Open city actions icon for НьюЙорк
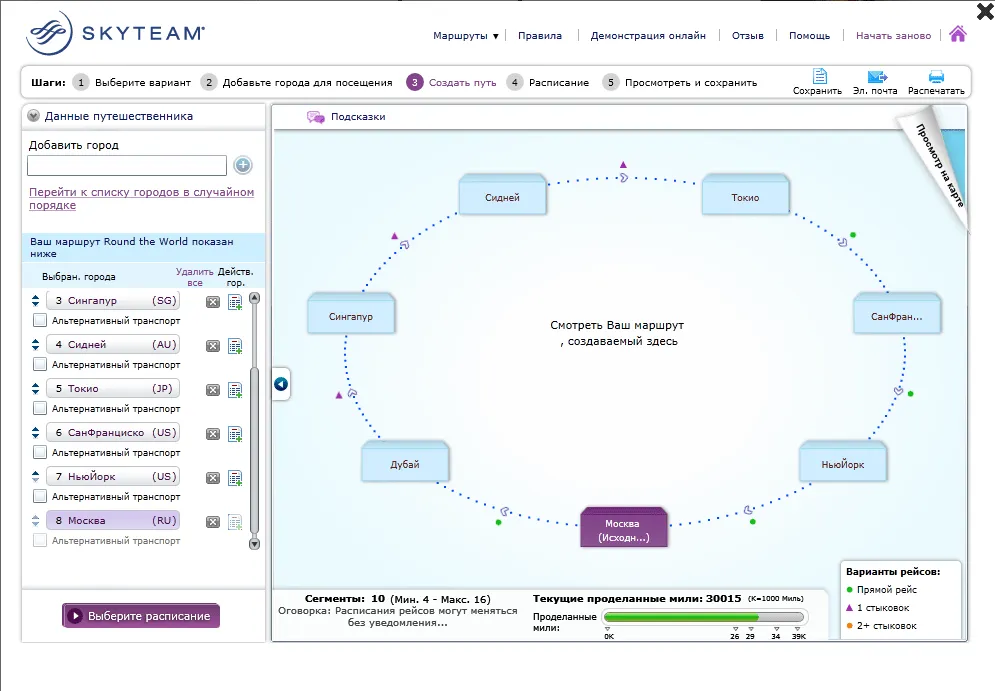 235,478
